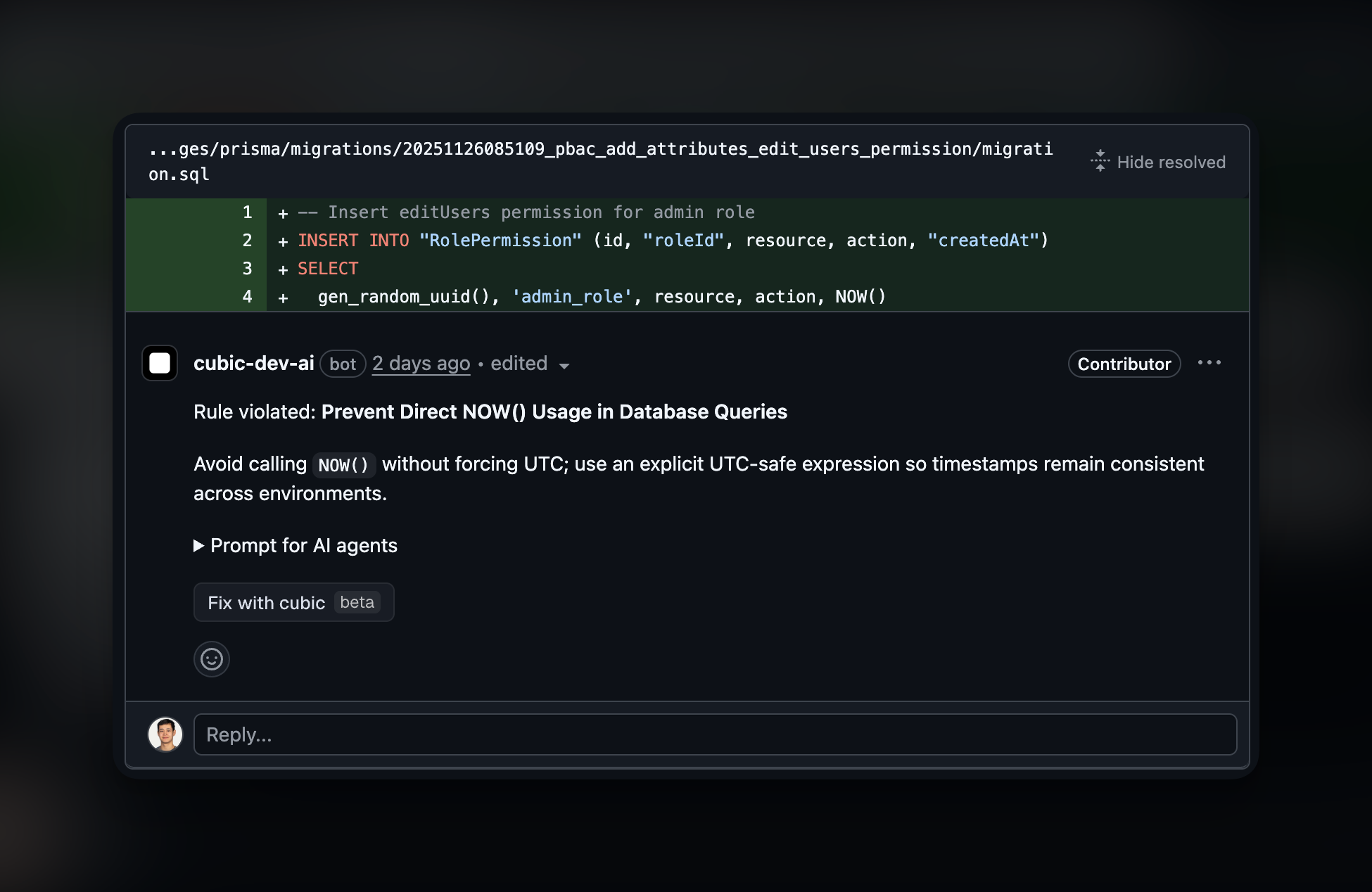The height and width of the screenshot is (892, 1372).
Task: Select line number 2 in the diff
Action: point(247,240)
